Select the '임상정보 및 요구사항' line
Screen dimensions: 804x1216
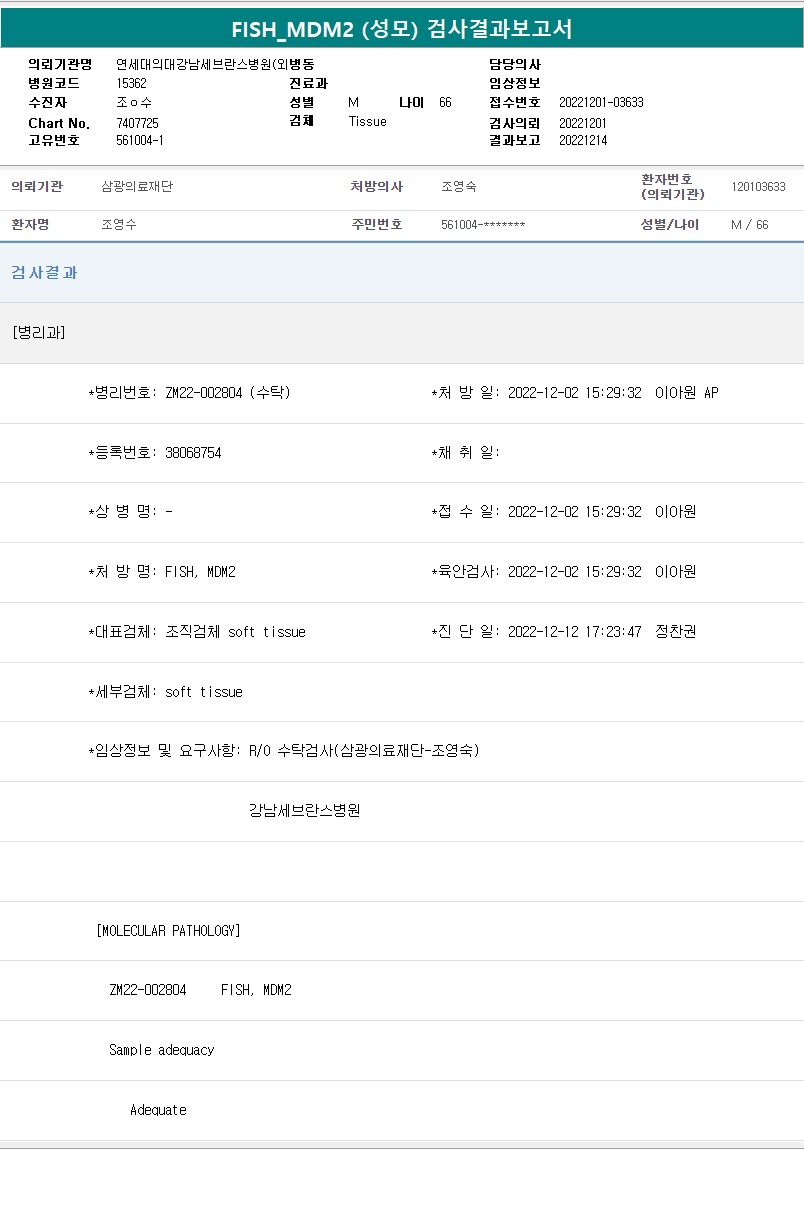(x=284, y=750)
